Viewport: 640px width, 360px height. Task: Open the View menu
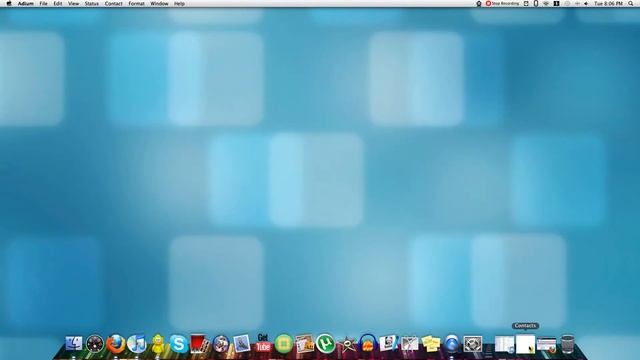73,4
